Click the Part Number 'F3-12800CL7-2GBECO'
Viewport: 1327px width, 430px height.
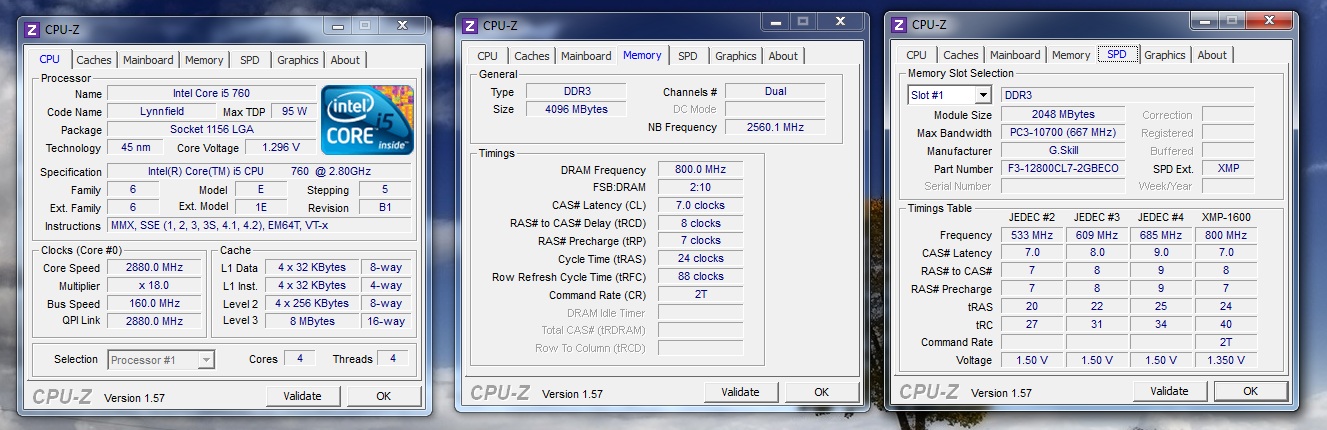tap(1063, 169)
